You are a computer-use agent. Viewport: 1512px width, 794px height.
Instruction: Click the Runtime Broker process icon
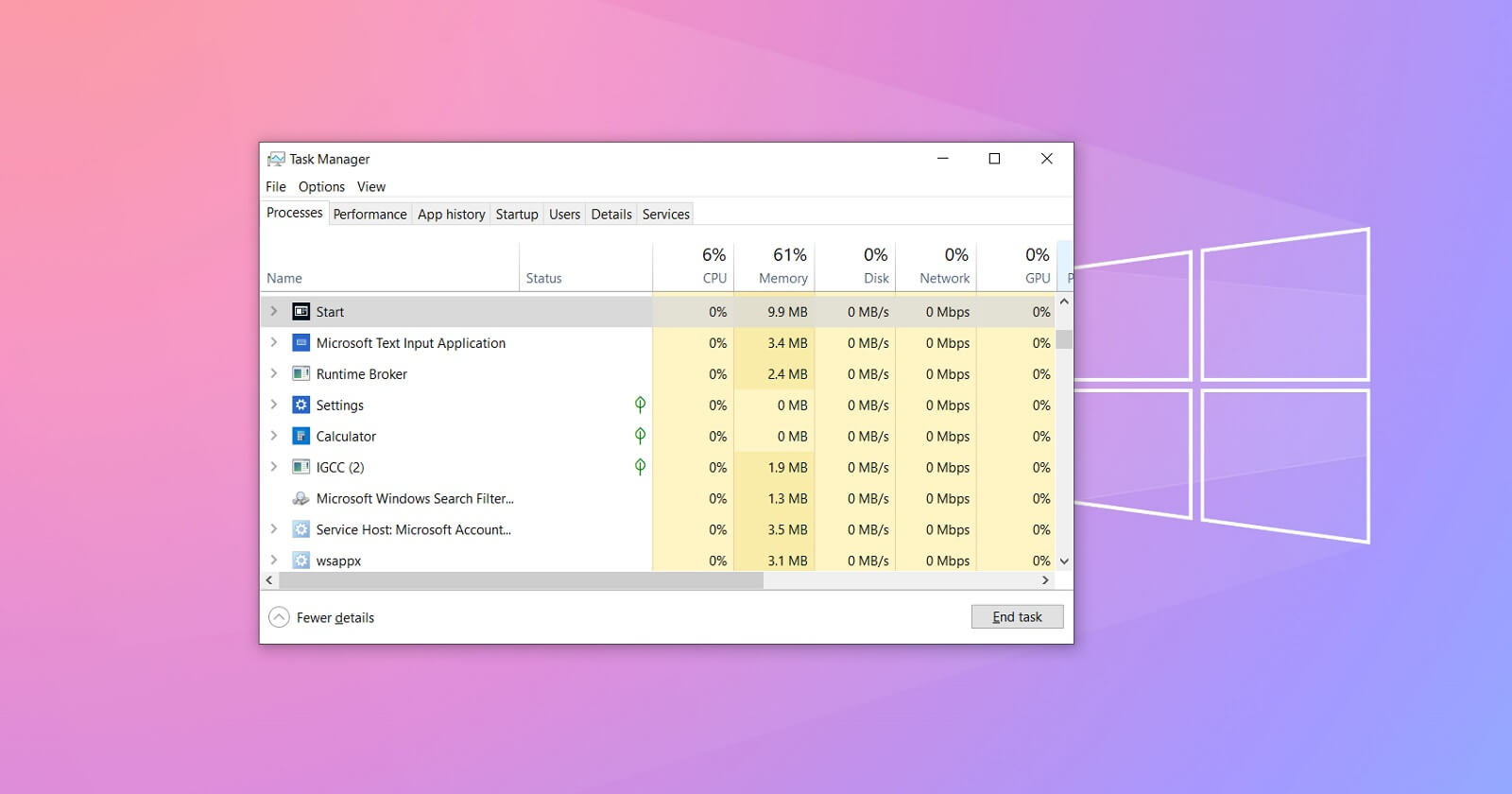pyautogui.click(x=301, y=373)
